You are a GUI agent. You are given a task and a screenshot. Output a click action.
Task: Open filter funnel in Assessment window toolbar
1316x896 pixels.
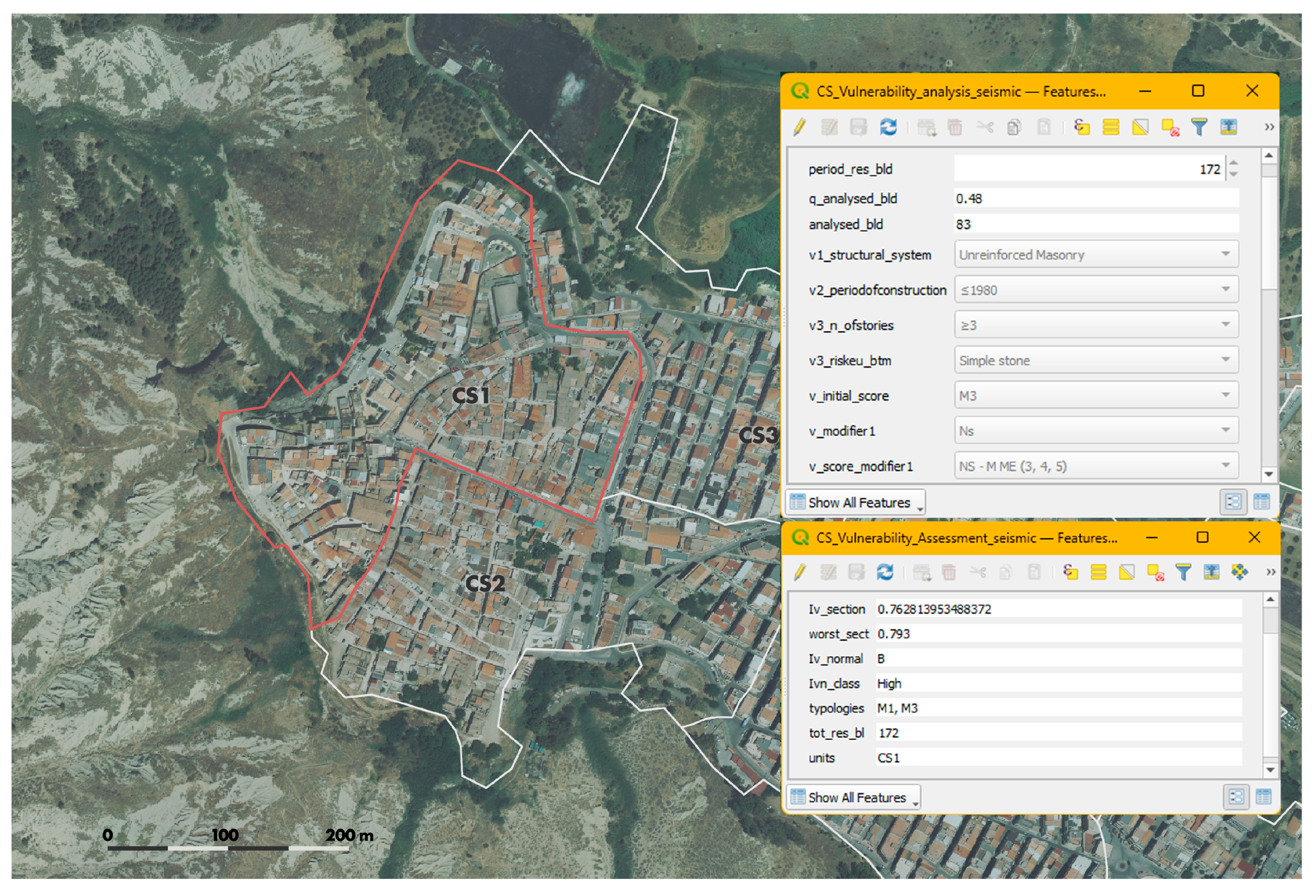1183,573
